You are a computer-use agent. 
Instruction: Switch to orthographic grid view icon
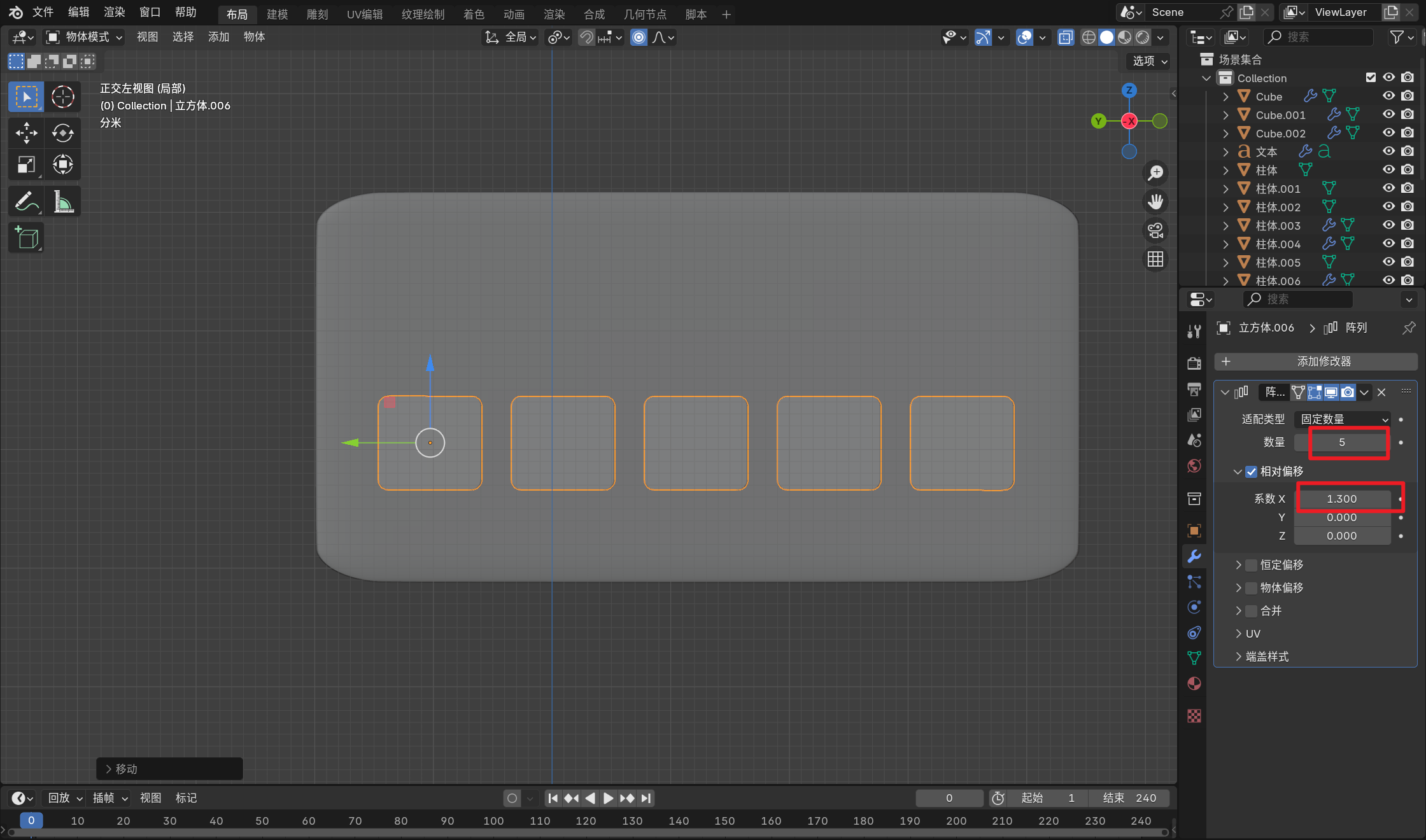click(1155, 259)
